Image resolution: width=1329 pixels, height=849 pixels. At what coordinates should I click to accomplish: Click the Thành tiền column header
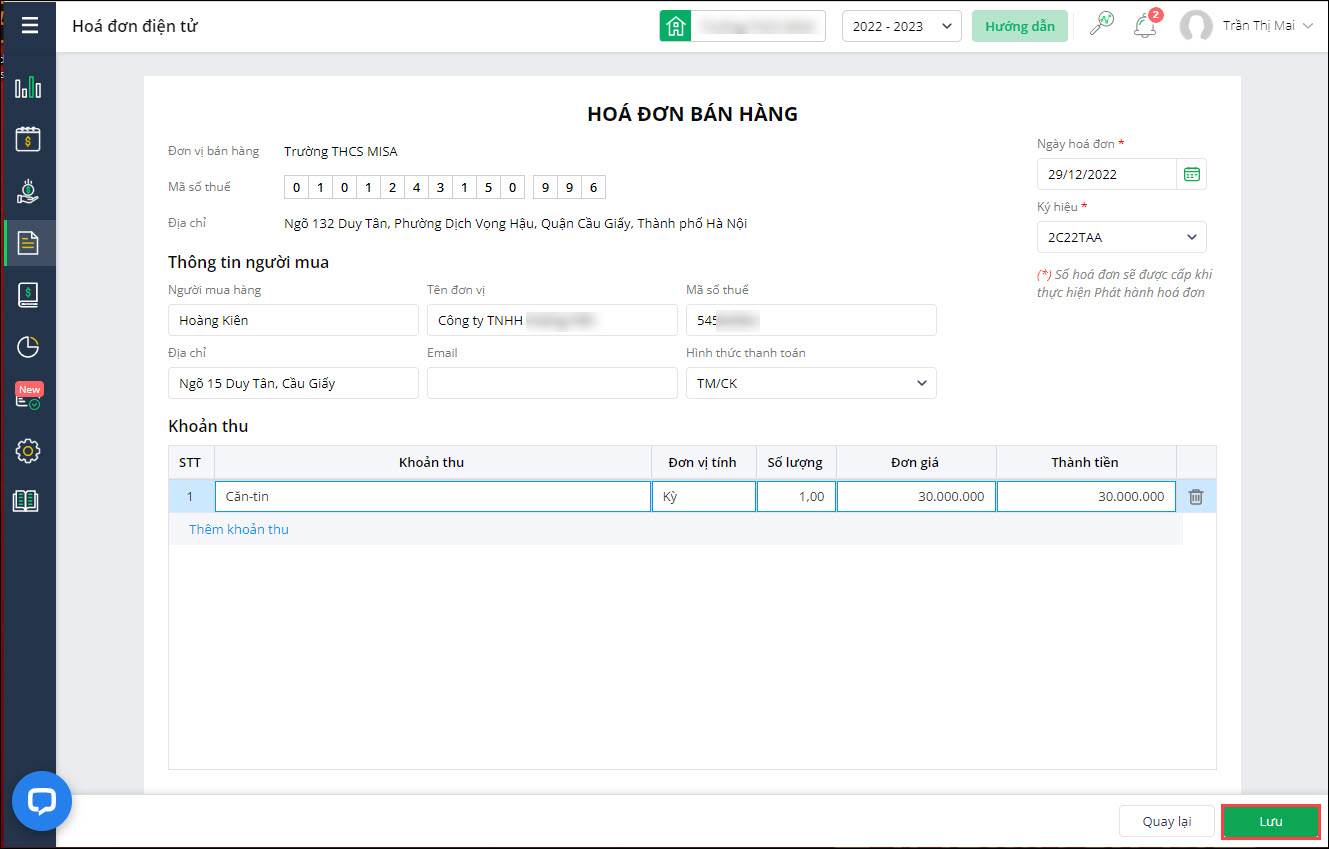tap(1085, 462)
